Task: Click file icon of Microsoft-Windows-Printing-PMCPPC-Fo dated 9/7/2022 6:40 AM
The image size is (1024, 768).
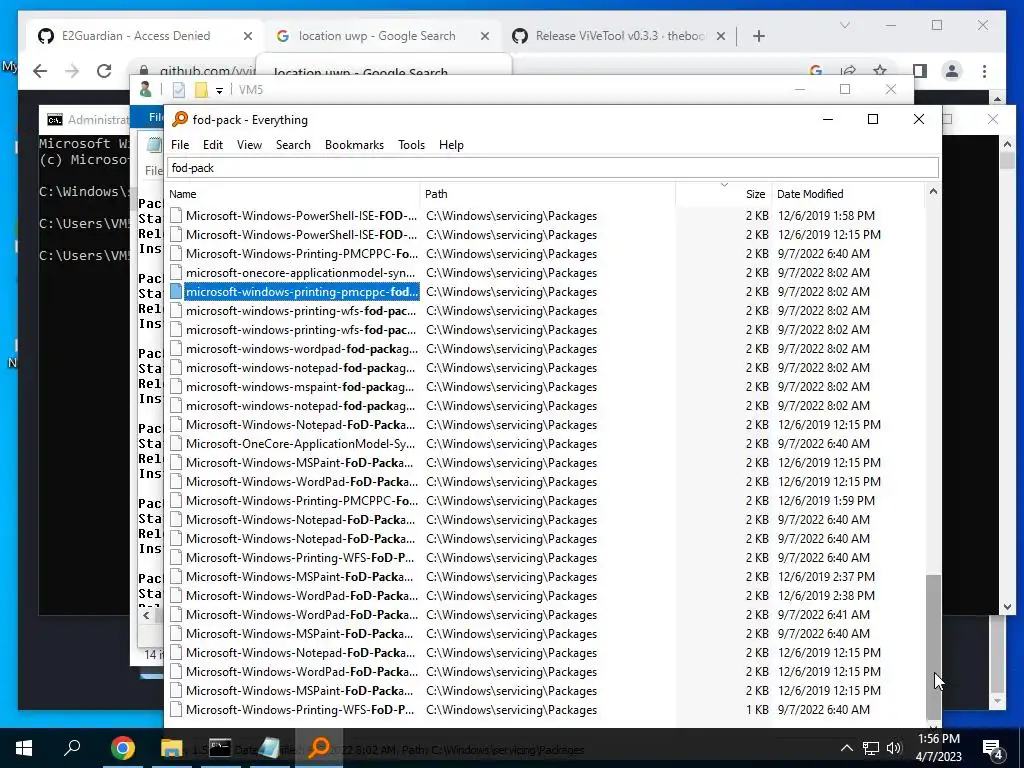Action: (x=176, y=253)
